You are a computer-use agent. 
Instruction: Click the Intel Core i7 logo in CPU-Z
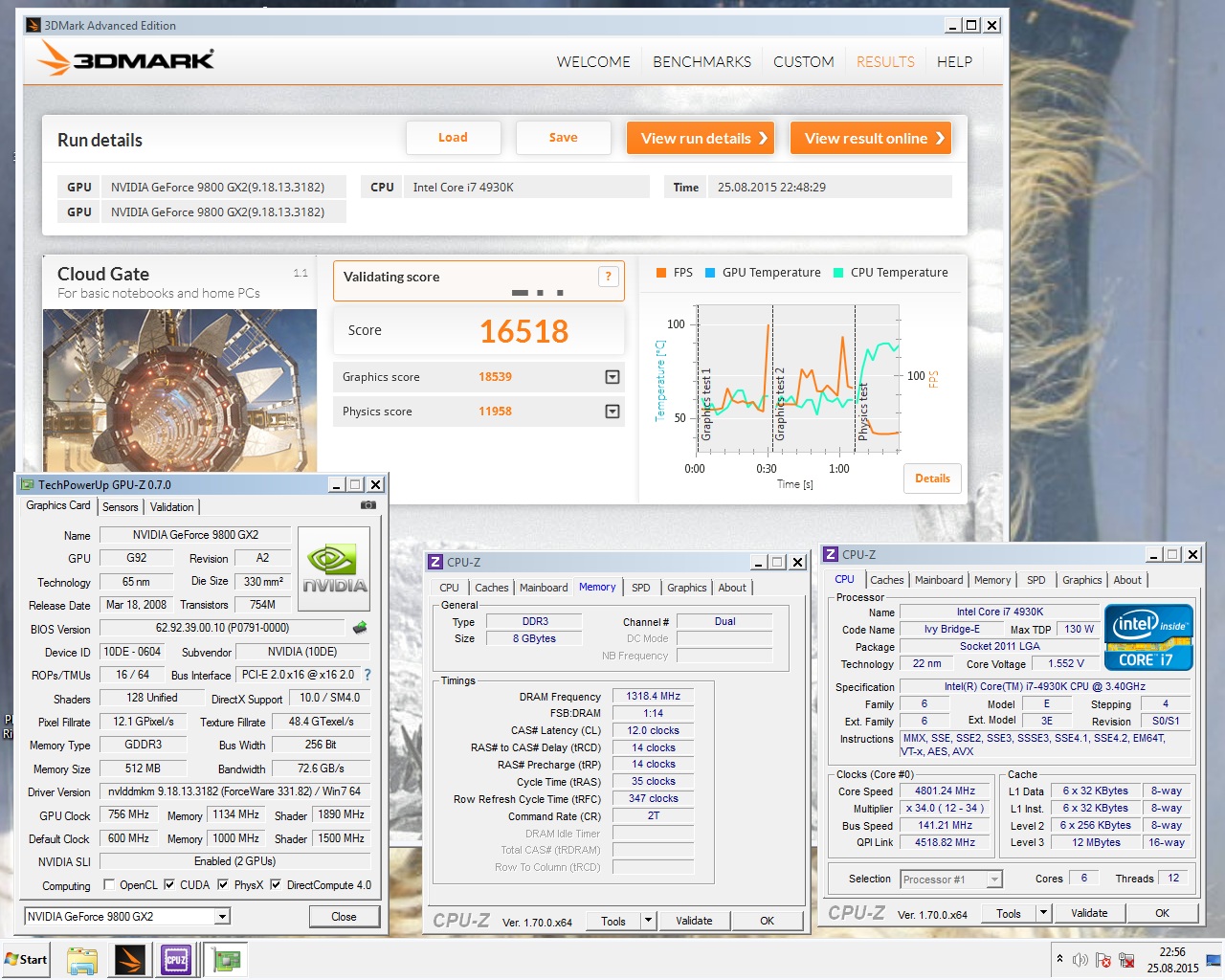coord(1148,637)
